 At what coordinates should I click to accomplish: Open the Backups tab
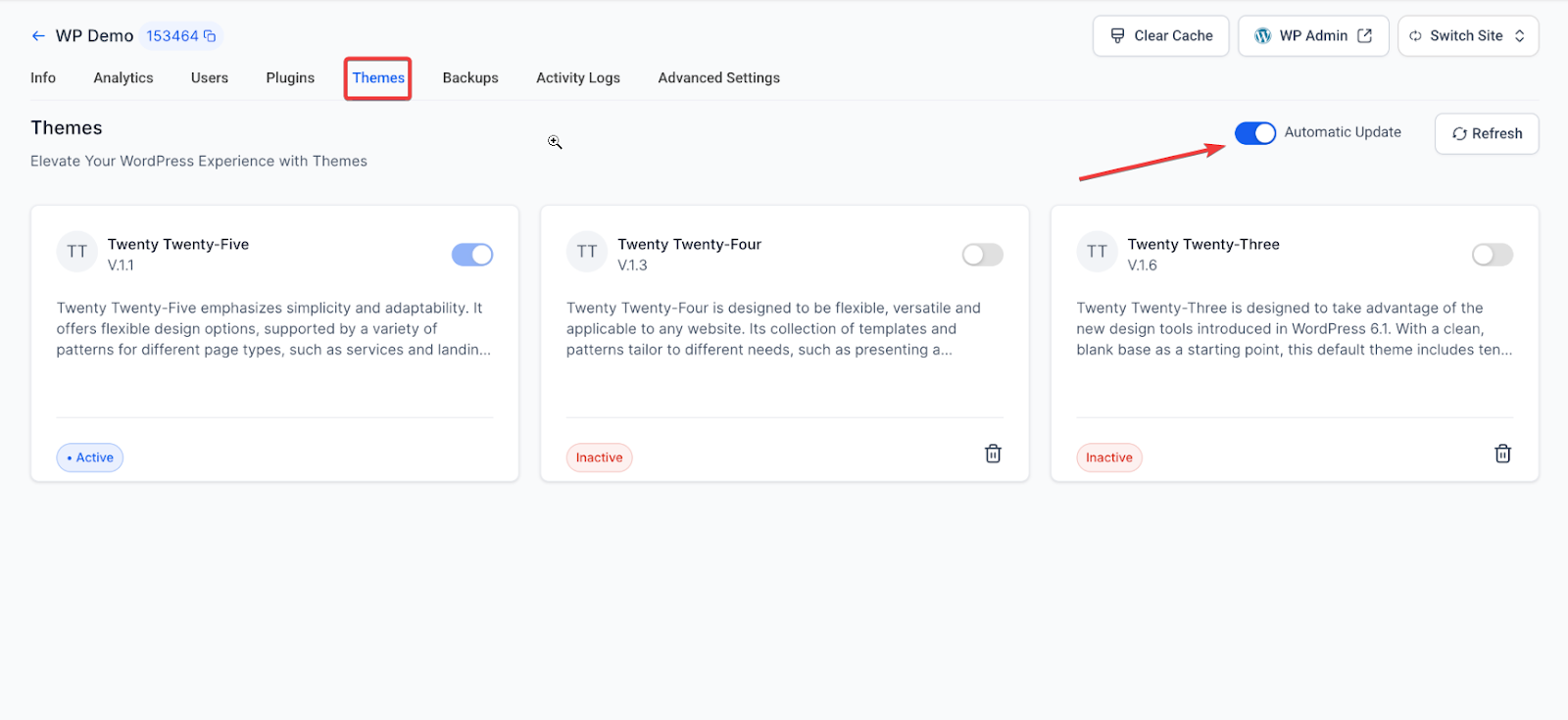[x=470, y=77]
